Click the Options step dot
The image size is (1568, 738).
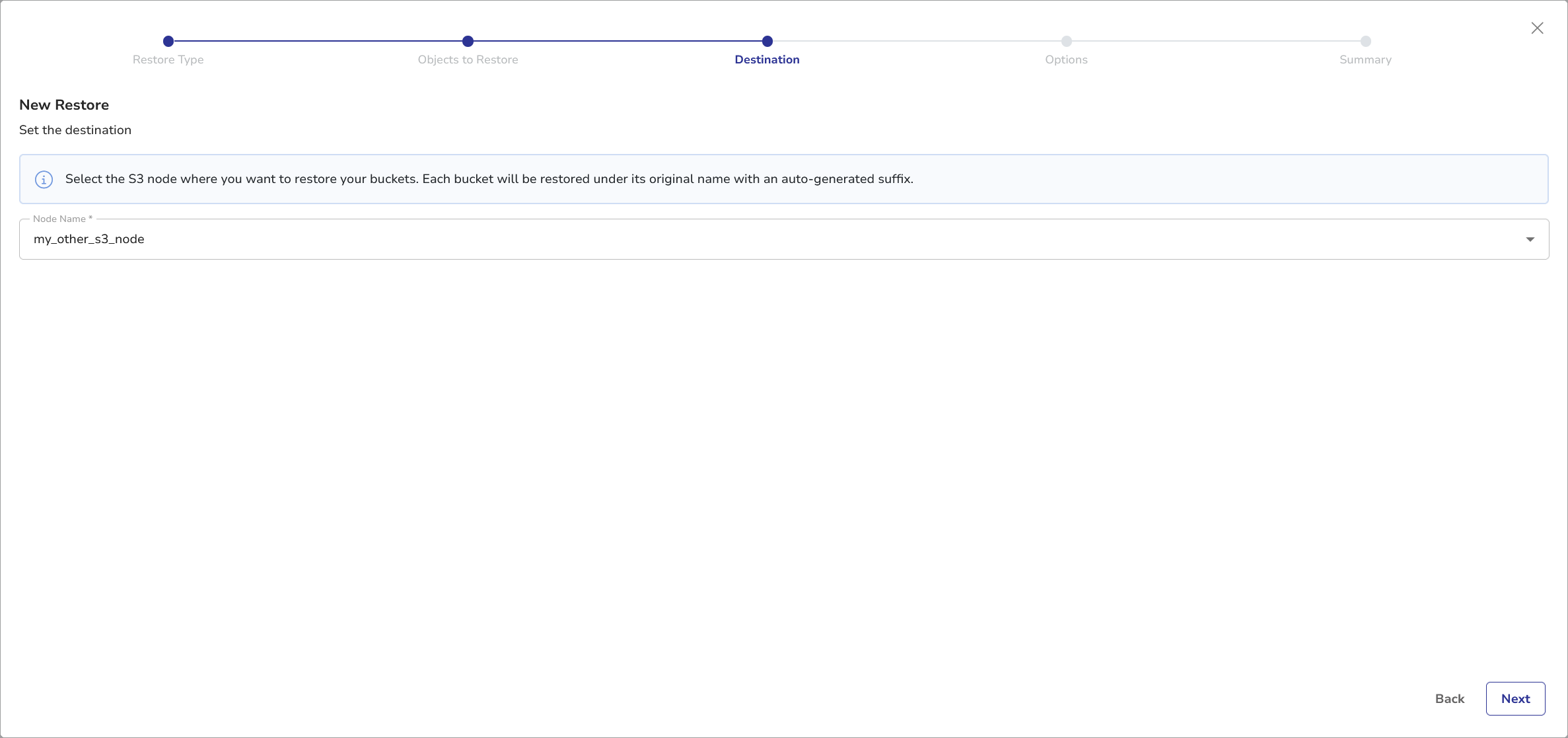(1066, 41)
